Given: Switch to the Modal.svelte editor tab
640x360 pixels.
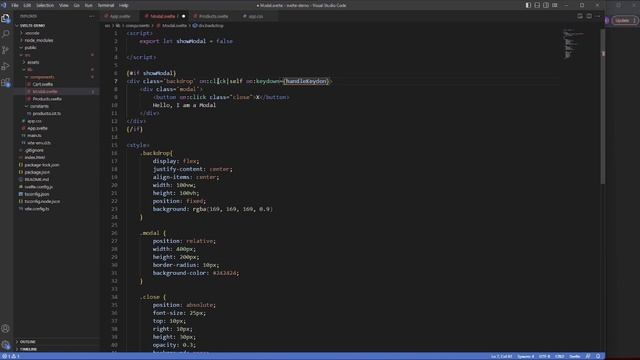Looking at the screenshot, I should [x=163, y=16].
